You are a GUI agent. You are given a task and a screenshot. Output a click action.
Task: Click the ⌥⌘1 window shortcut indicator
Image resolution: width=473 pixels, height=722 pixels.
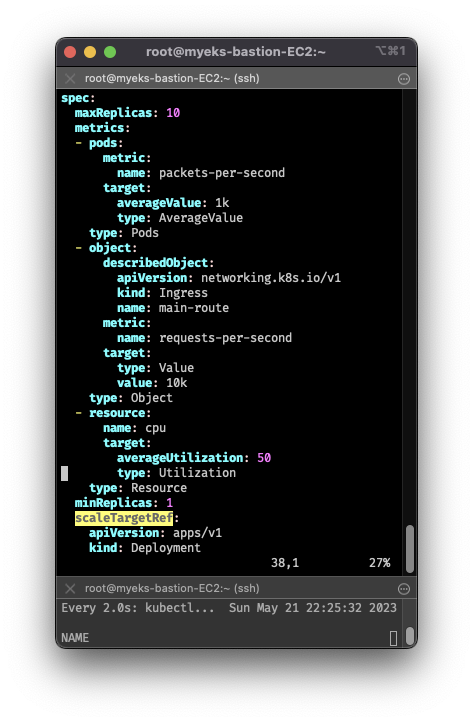click(x=391, y=51)
